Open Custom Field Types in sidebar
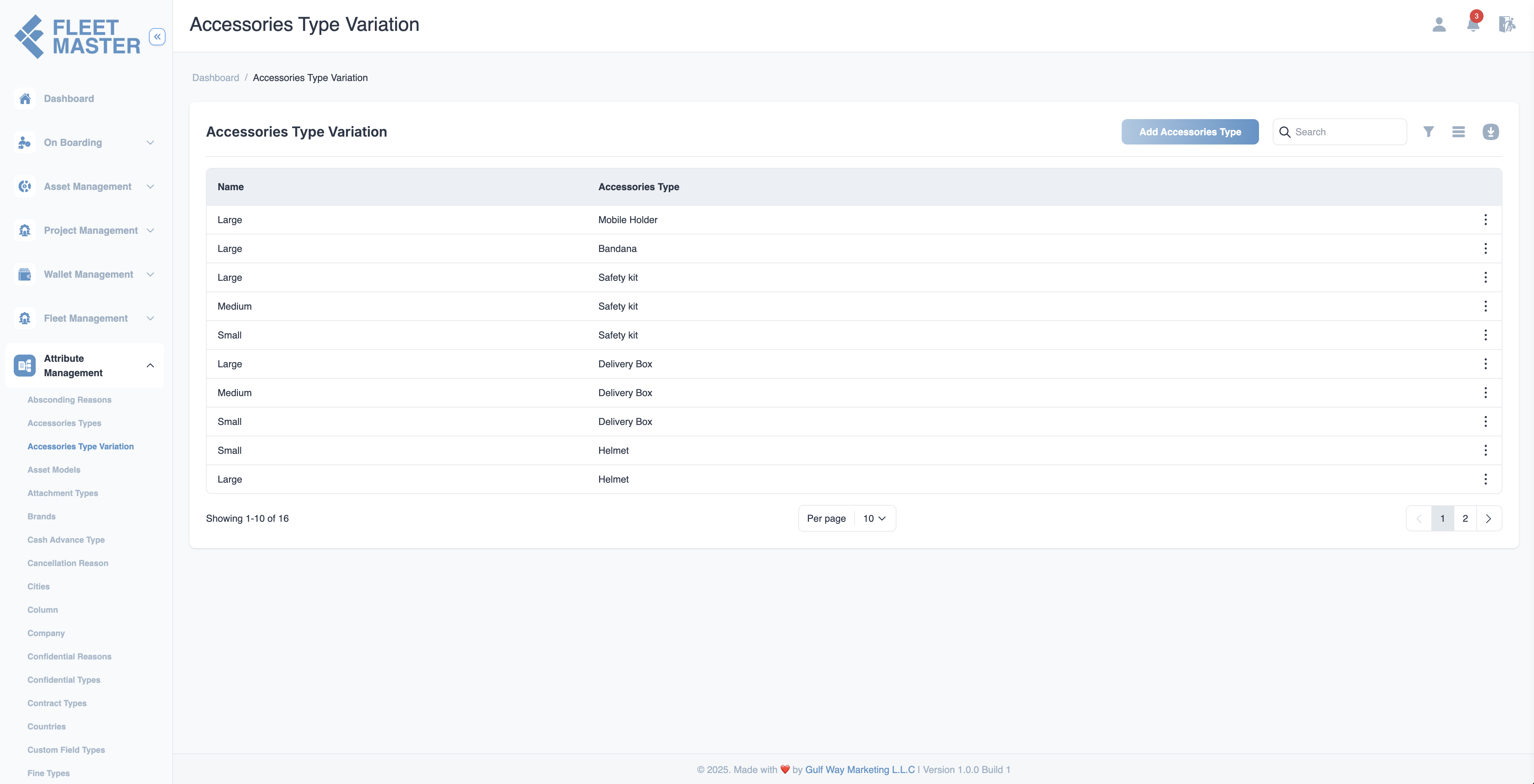This screenshot has width=1534, height=784. click(66, 750)
